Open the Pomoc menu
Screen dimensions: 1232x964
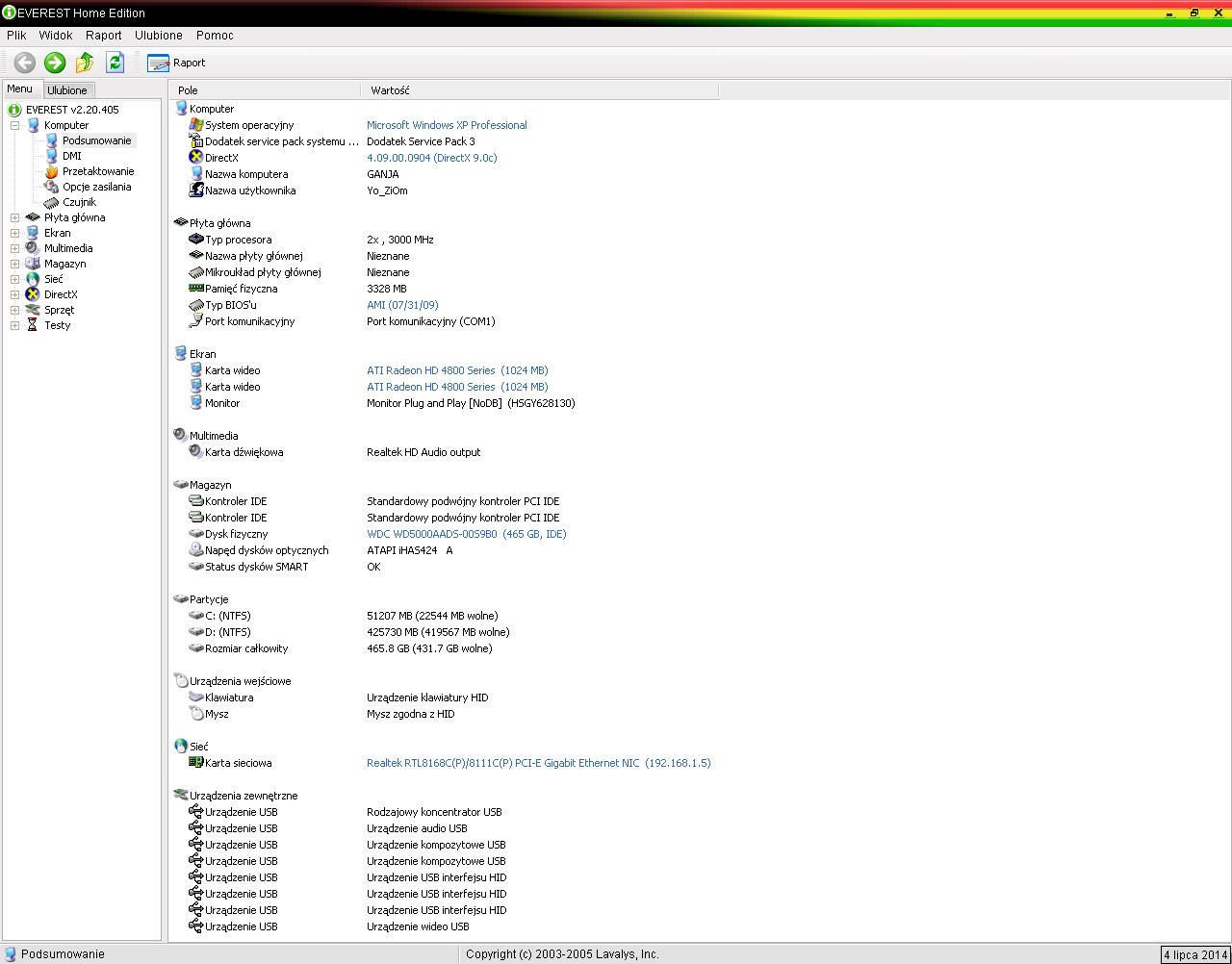coord(215,35)
